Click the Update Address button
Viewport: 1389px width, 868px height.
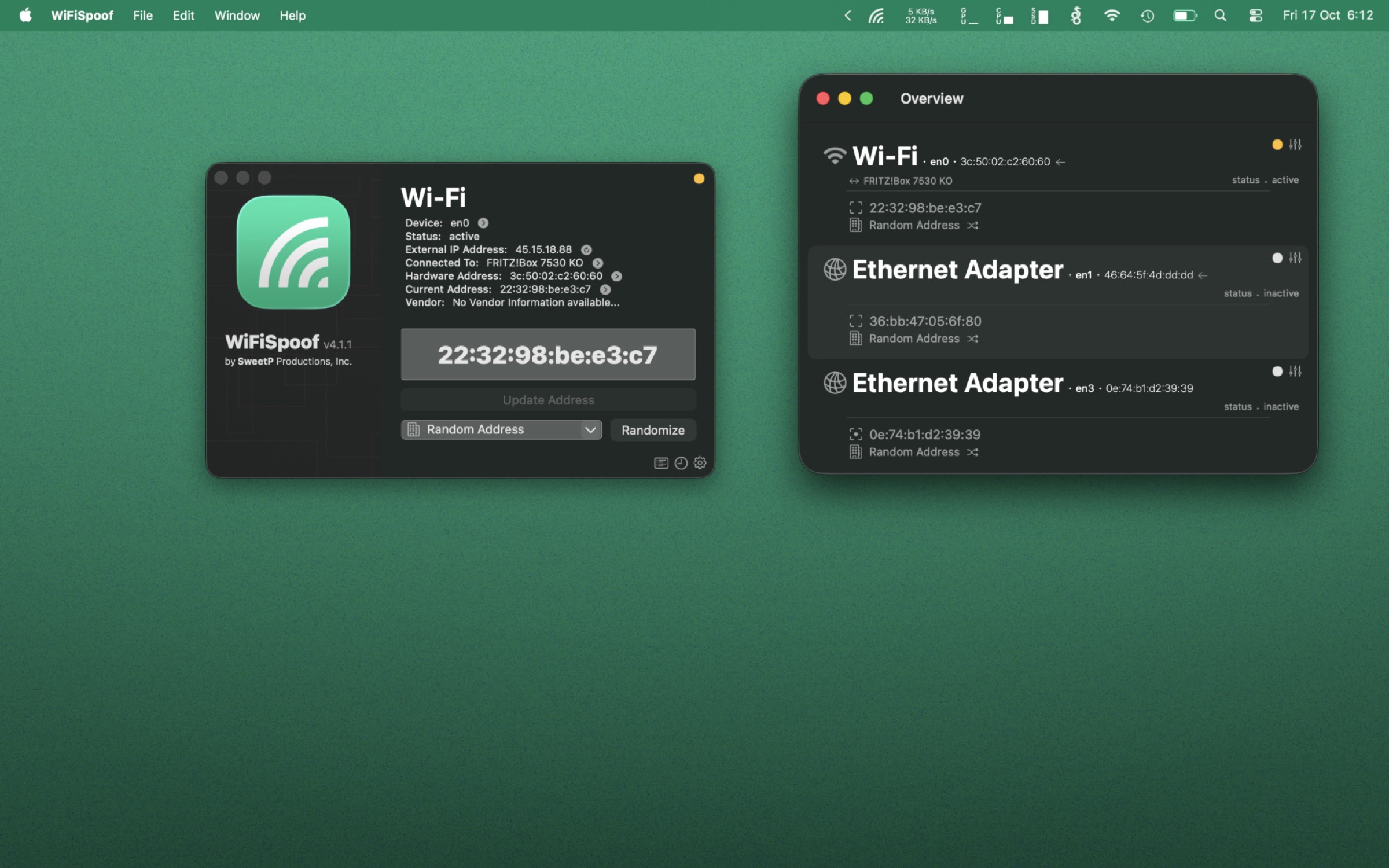[x=549, y=400]
